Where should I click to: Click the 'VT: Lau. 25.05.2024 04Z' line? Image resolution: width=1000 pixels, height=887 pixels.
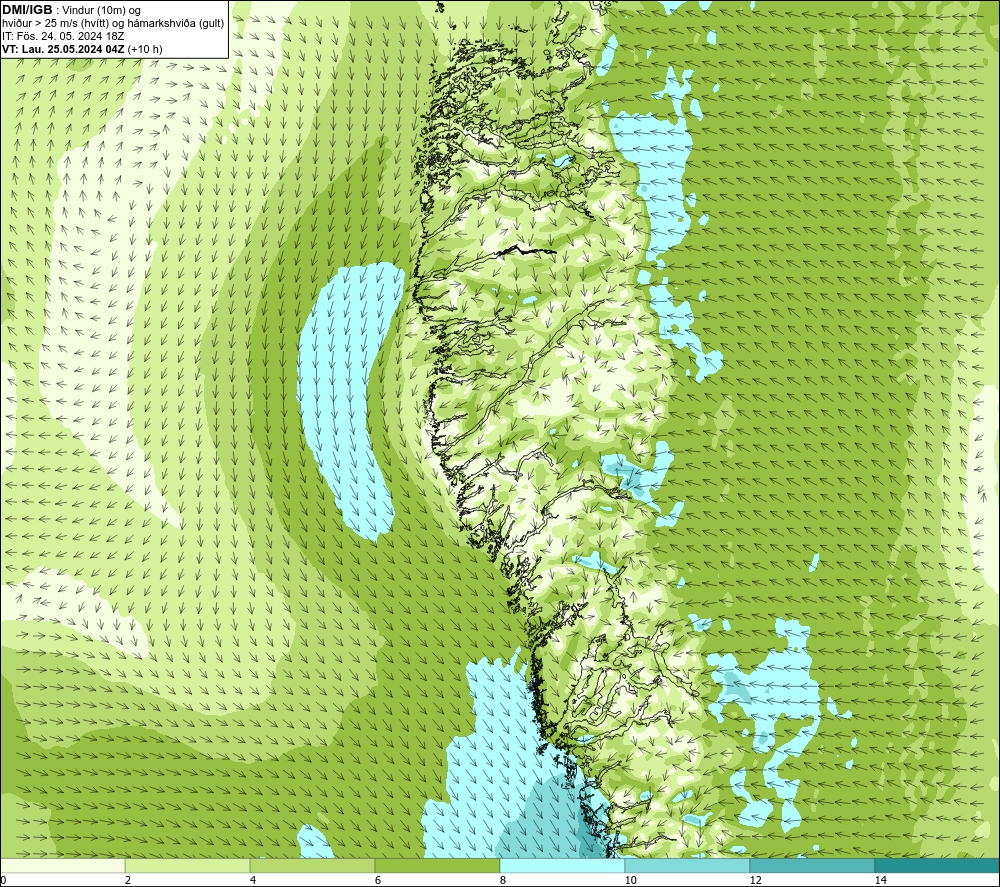(x=63, y=49)
